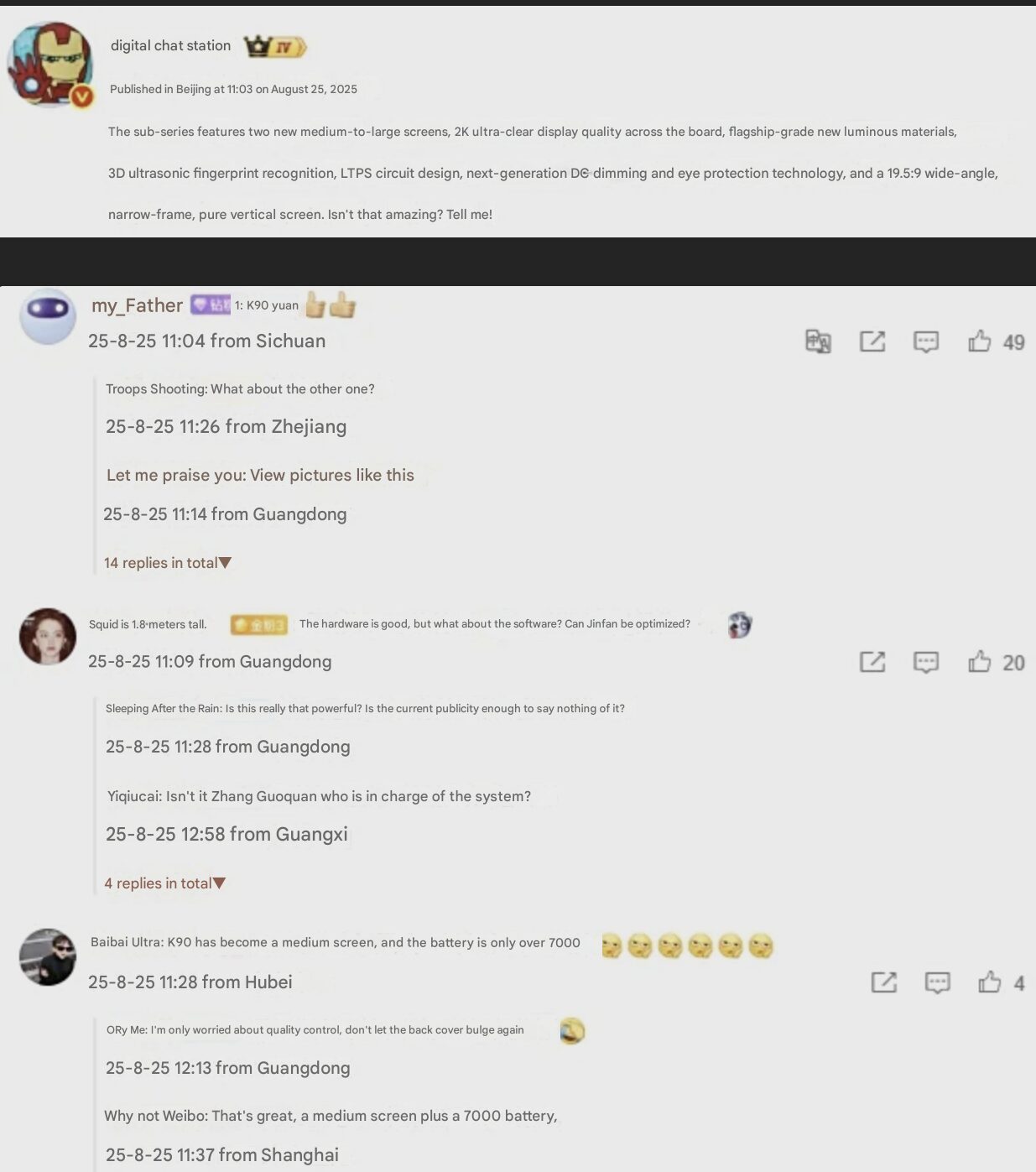The width and height of the screenshot is (1036, 1172).
Task: Open my_Father's username link
Action: 137,305
